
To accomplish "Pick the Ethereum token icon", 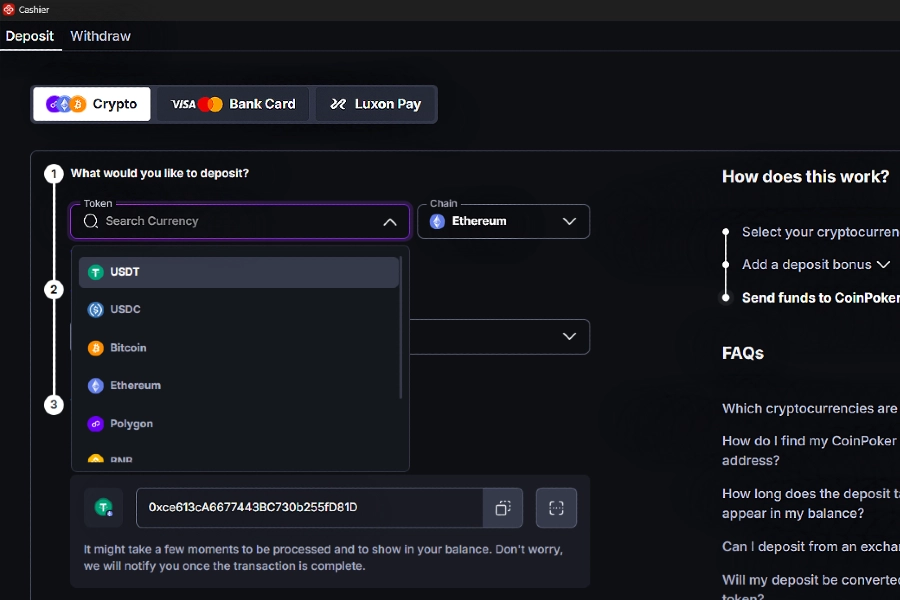I will pos(98,385).
